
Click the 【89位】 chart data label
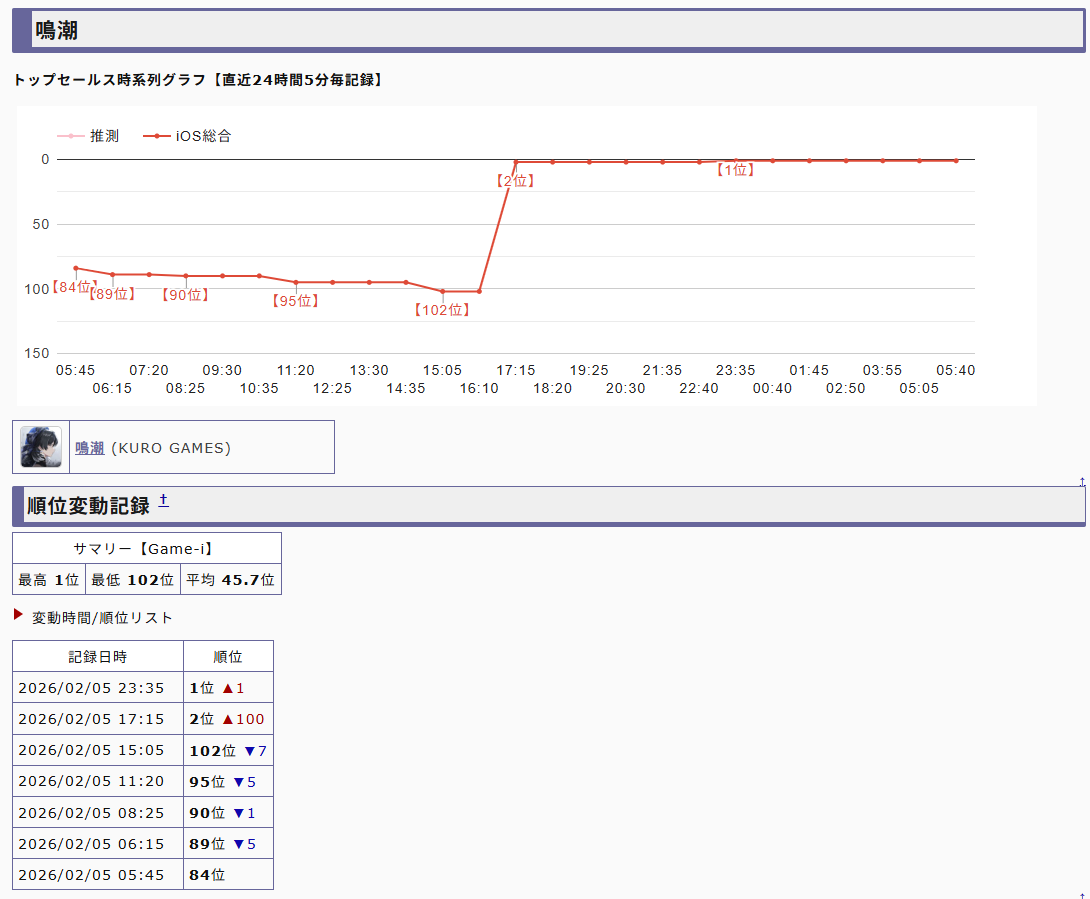click(112, 294)
